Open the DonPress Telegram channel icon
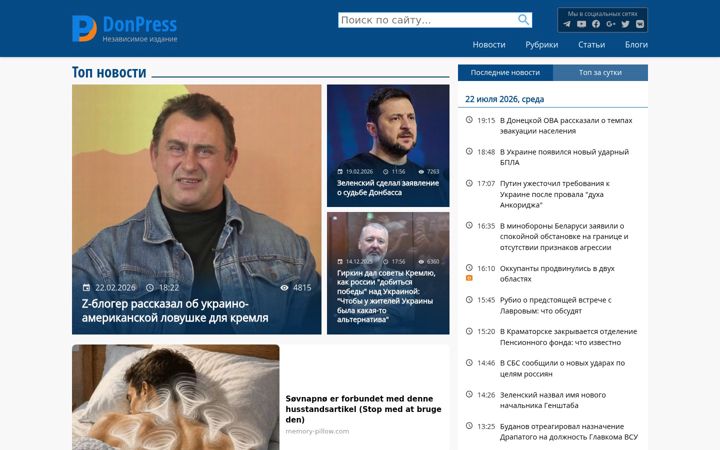Screen dimensions: 720x450 [567, 24]
